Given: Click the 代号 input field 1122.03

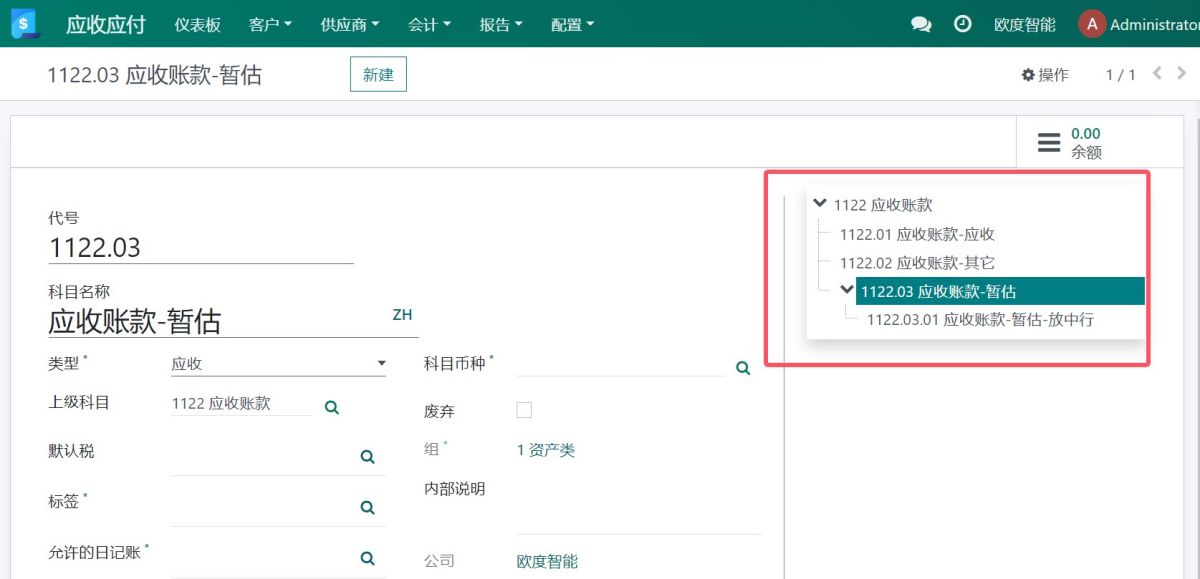Looking at the screenshot, I should 200,248.
